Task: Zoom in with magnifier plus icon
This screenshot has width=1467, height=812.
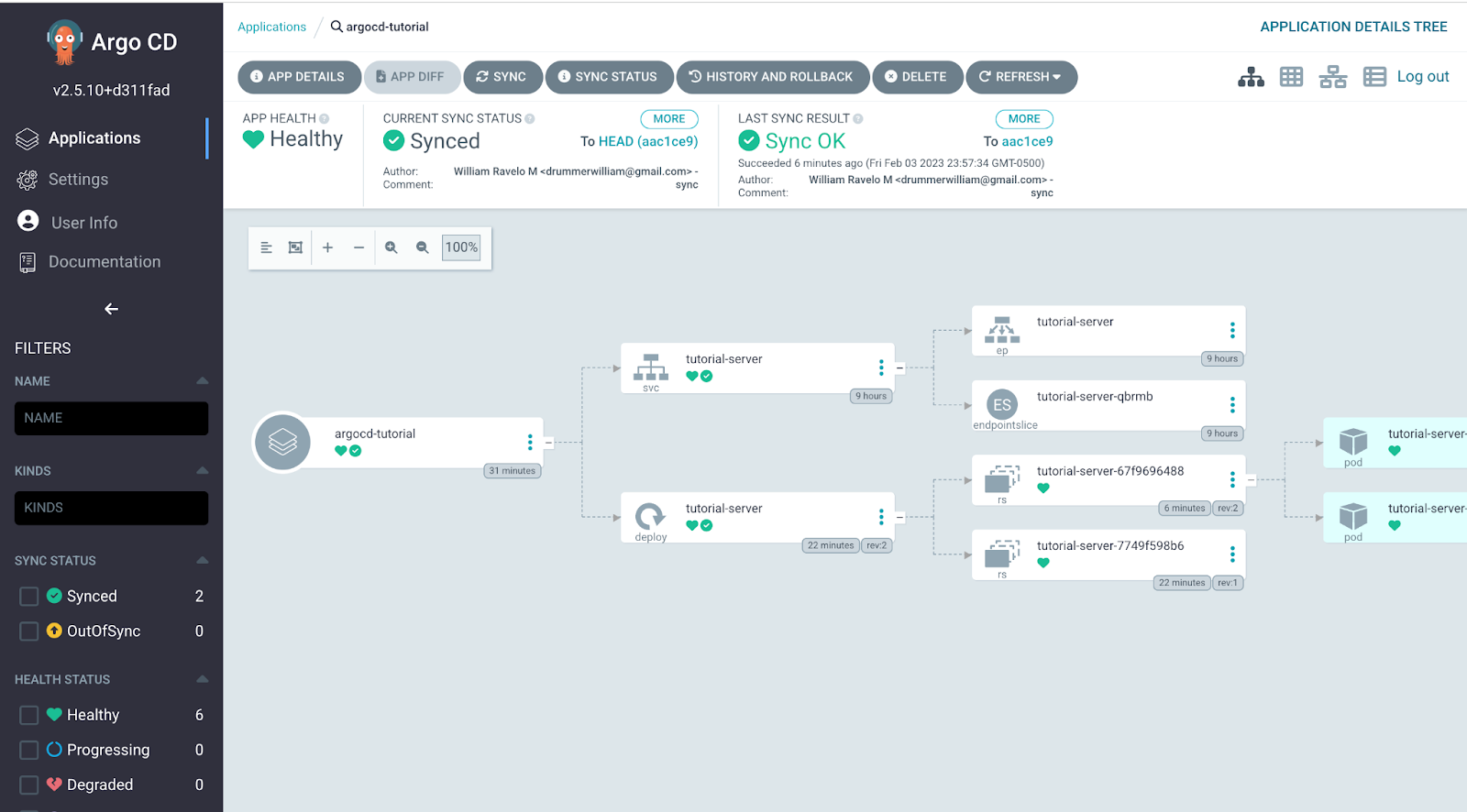Action: (392, 247)
